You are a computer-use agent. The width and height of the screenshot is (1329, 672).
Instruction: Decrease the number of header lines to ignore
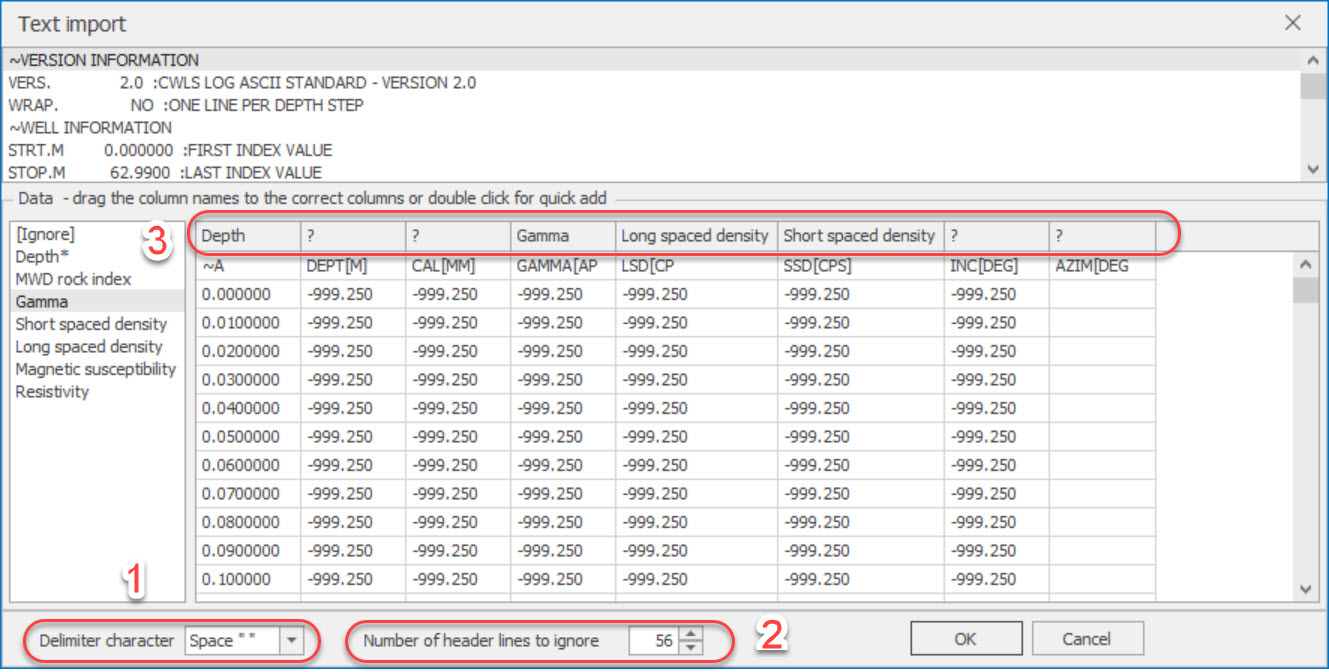click(x=690, y=647)
